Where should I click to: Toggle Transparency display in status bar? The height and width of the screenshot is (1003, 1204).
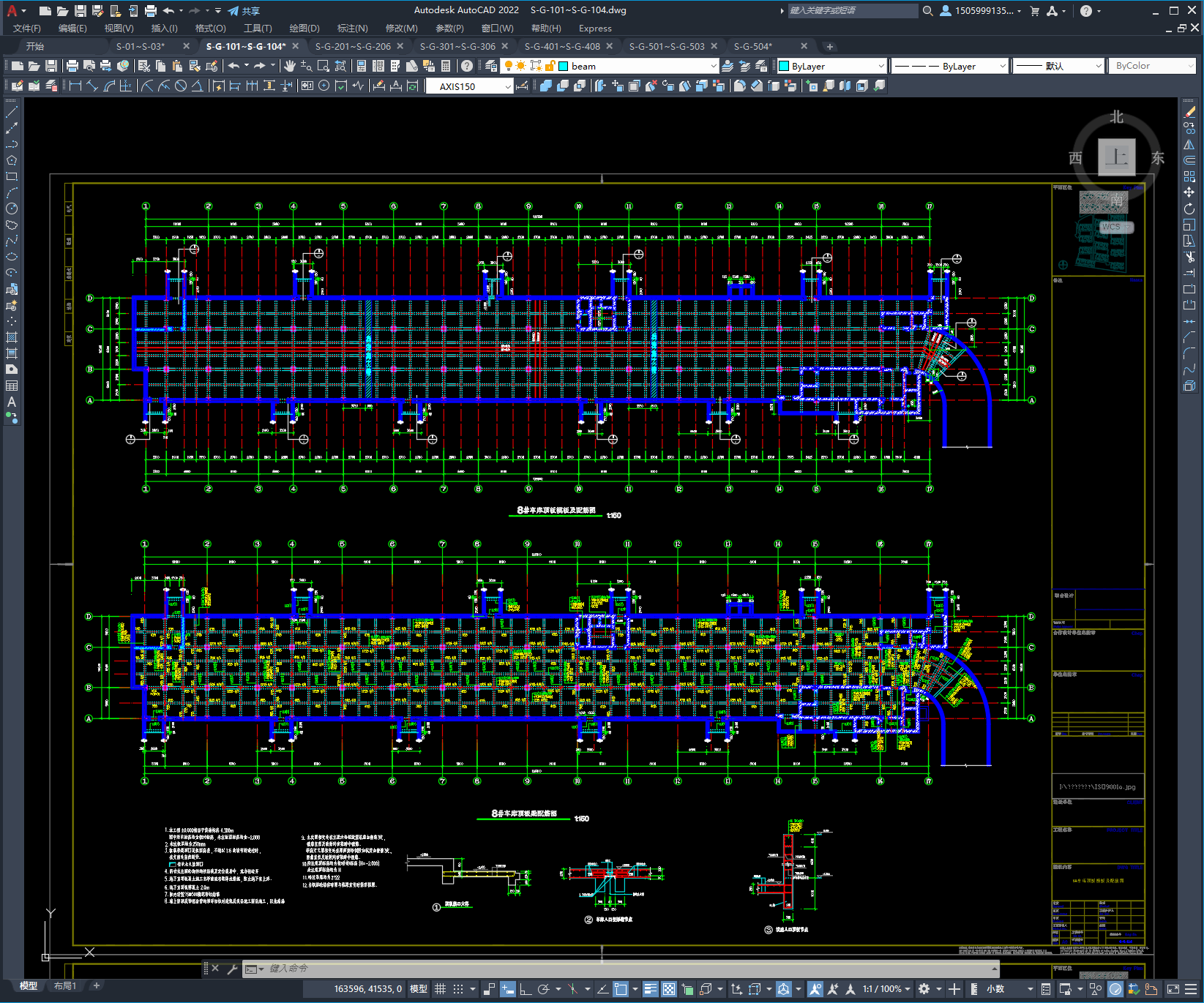pyautogui.click(x=669, y=989)
